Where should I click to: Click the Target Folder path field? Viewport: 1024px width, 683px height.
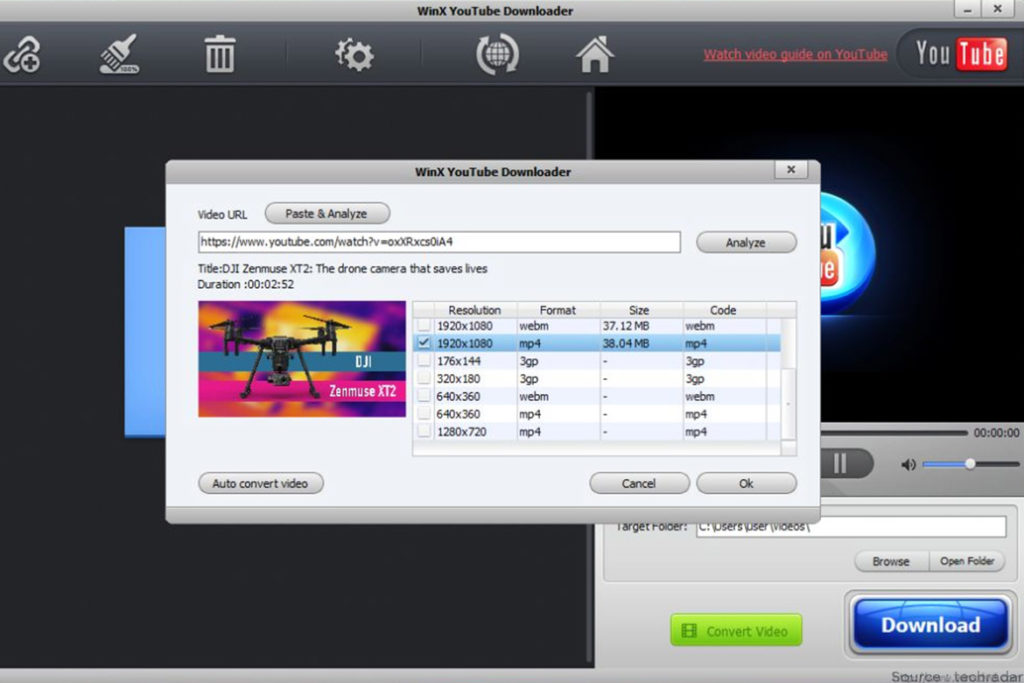pos(851,526)
